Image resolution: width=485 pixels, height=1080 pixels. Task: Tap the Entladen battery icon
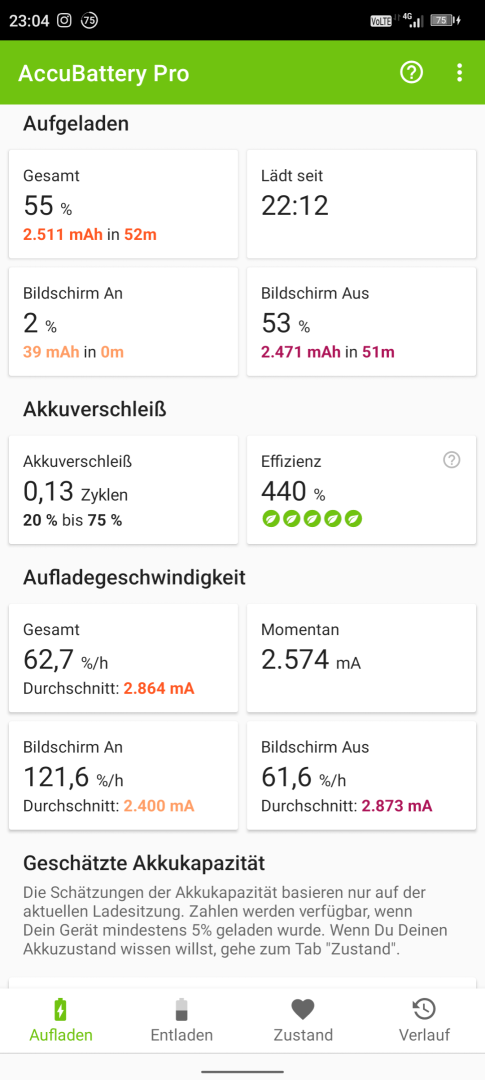click(181, 1010)
